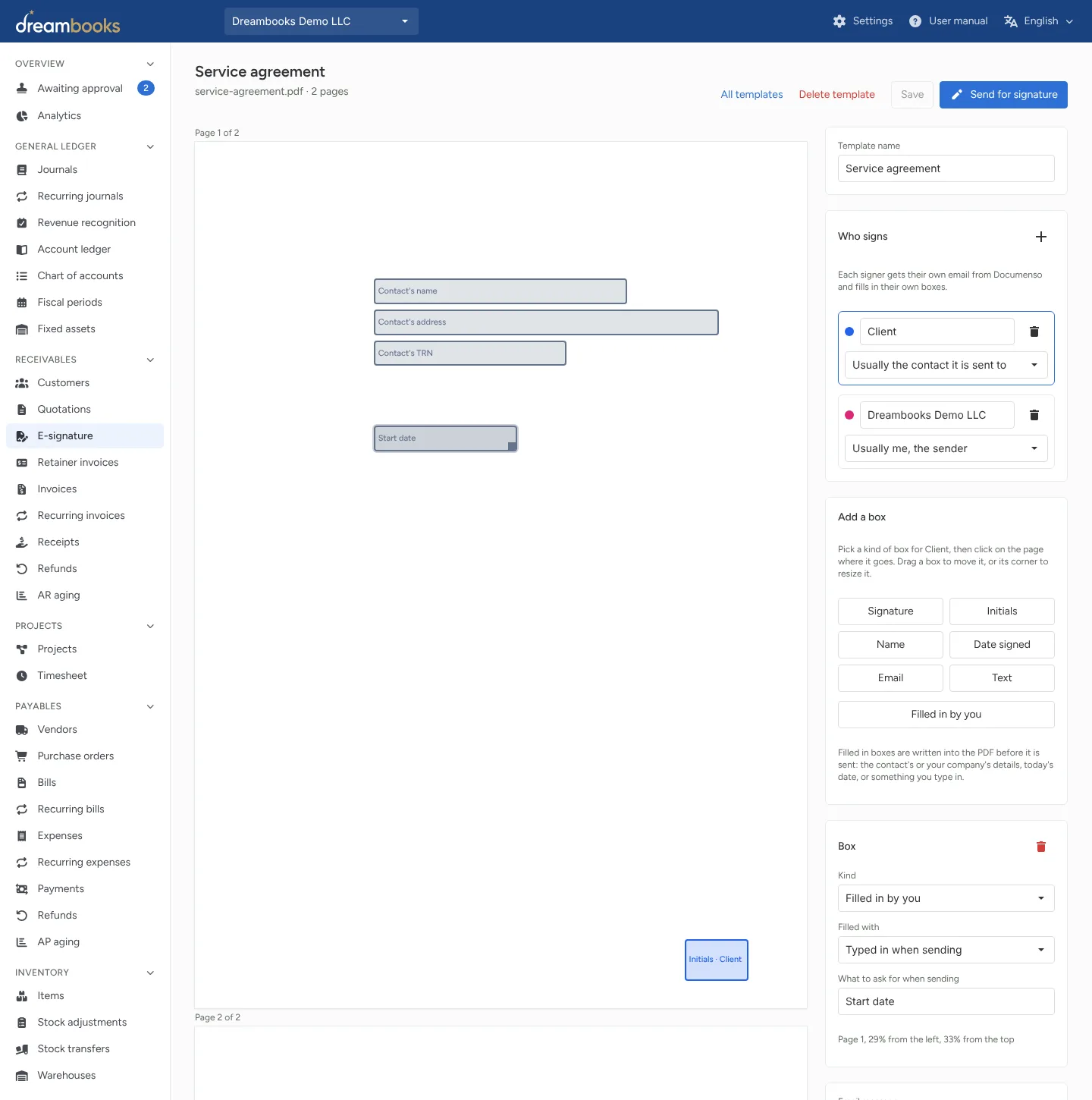Click the Purchase orders cart icon
Image resolution: width=1092 pixels, height=1100 pixels.
point(22,756)
